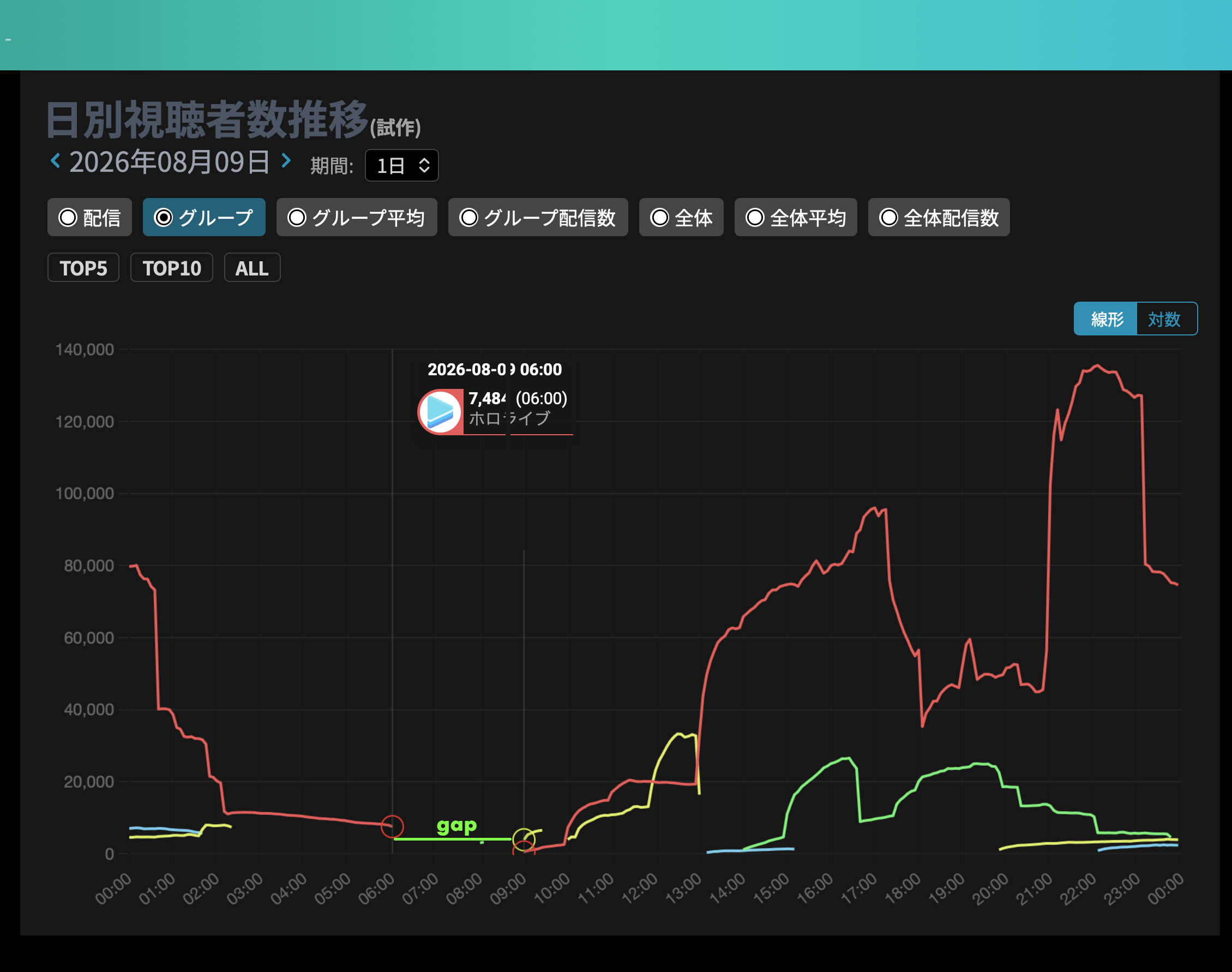This screenshot has width=1232, height=972.
Task: Click the 21:00 x-axis label
Action: tap(1034, 889)
